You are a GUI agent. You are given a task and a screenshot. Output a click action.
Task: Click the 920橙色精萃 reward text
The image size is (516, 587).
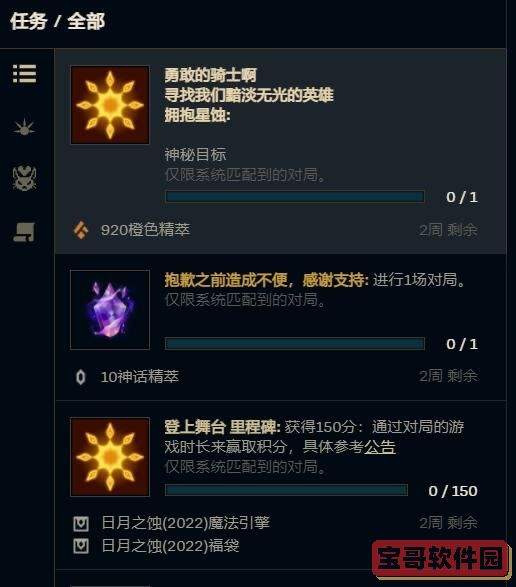145,230
